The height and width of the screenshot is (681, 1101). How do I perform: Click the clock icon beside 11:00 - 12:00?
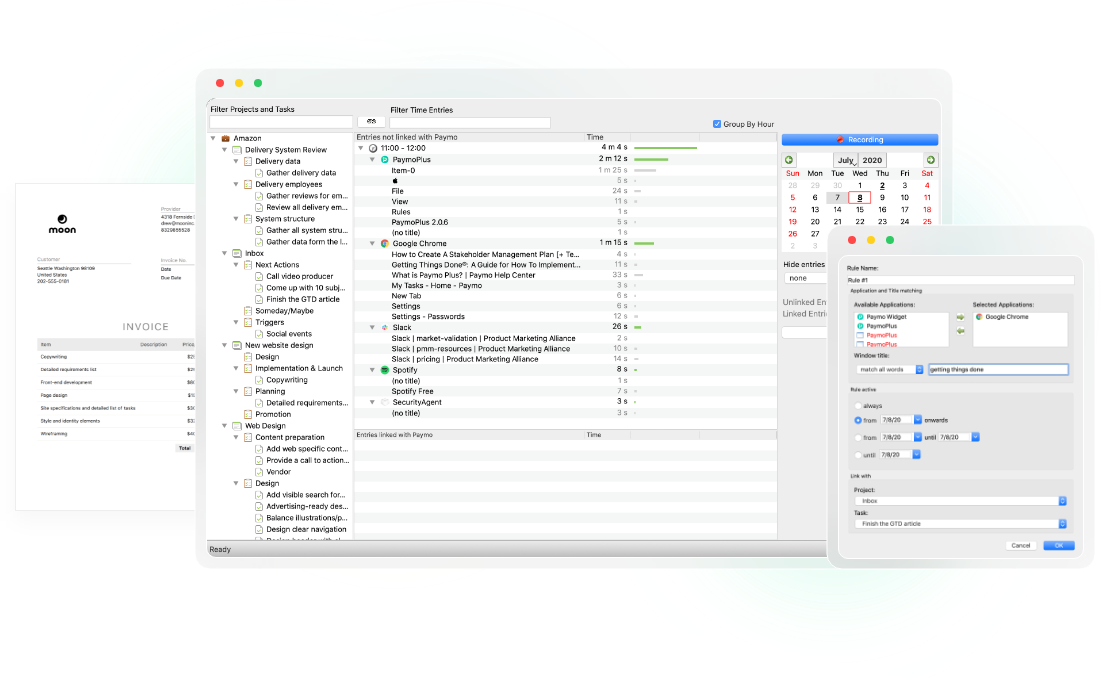tap(373, 148)
